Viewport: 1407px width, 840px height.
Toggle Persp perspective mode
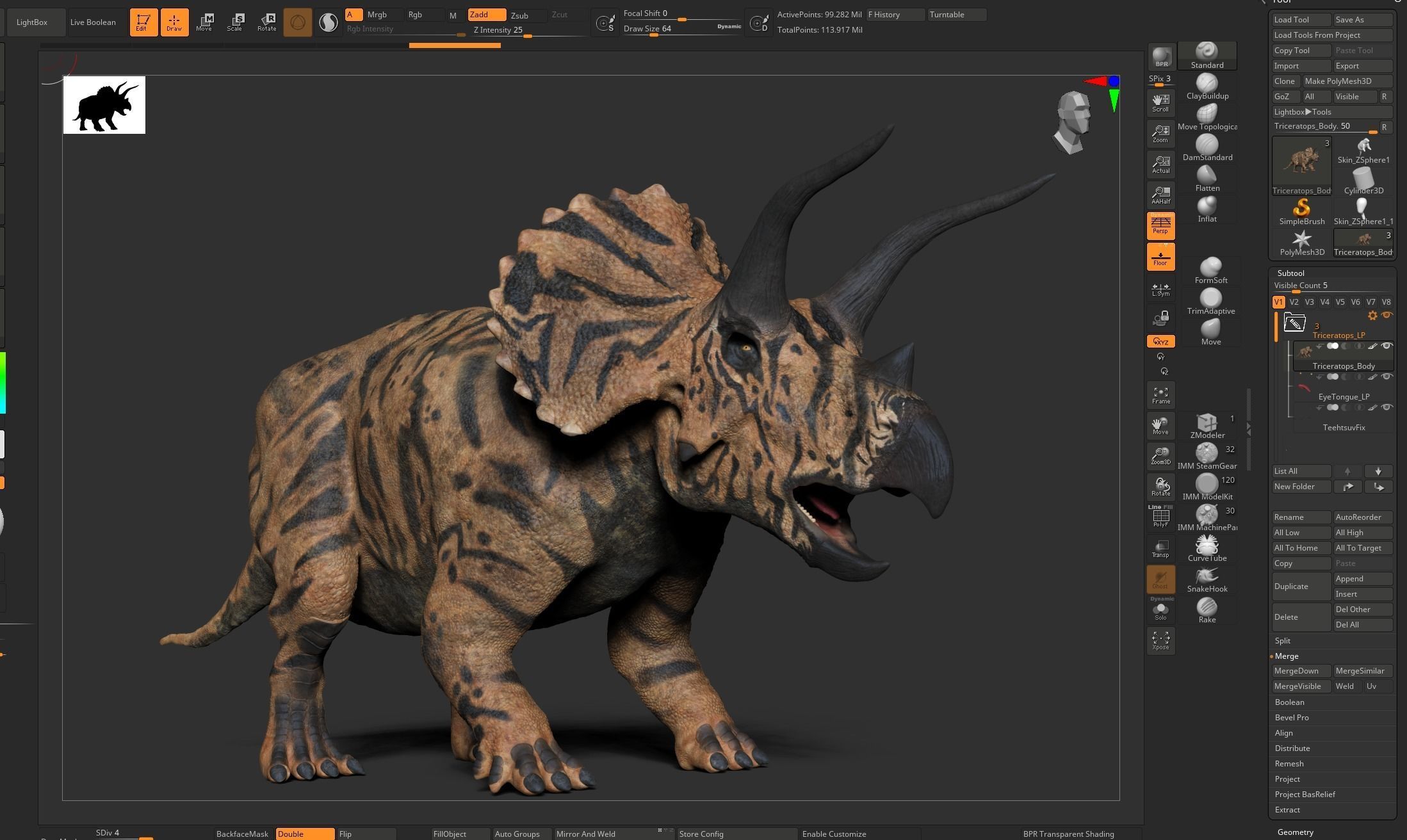pos(1160,225)
